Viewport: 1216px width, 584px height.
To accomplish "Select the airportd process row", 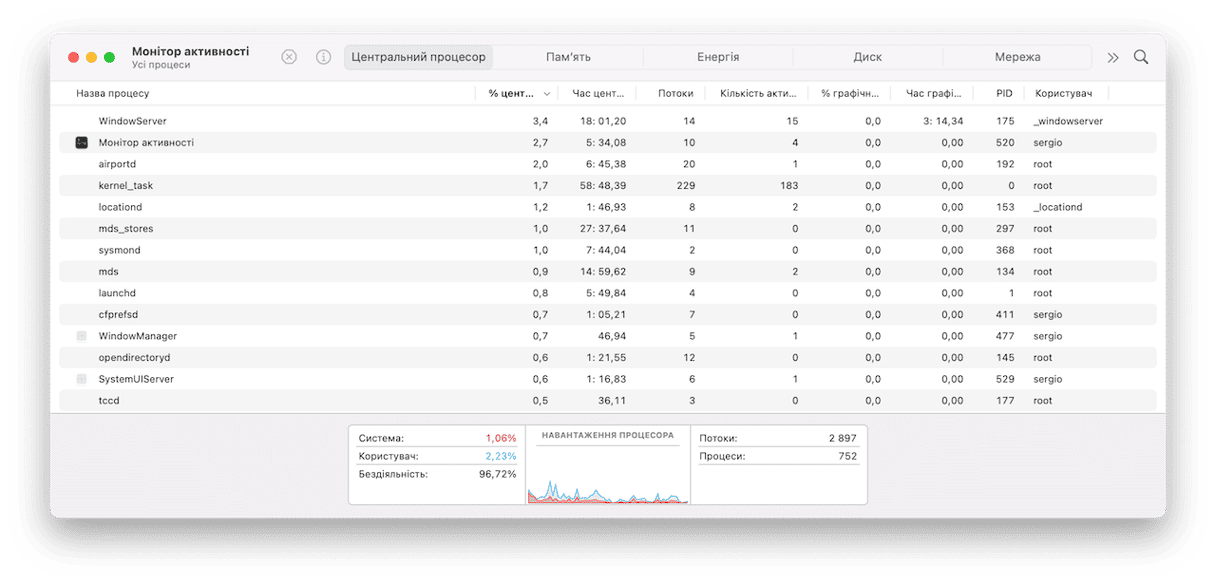I will (608, 164).
